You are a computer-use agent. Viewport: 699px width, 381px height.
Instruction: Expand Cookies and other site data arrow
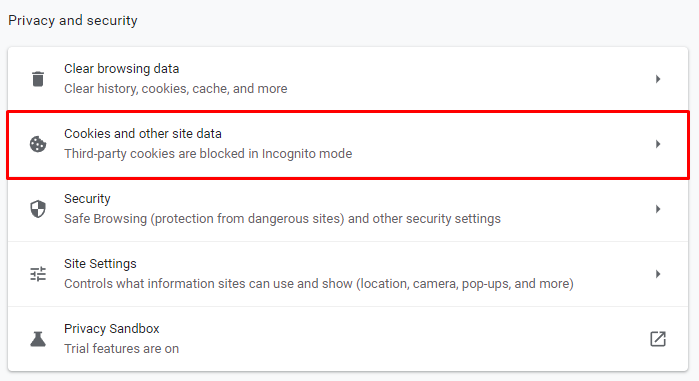658,144
